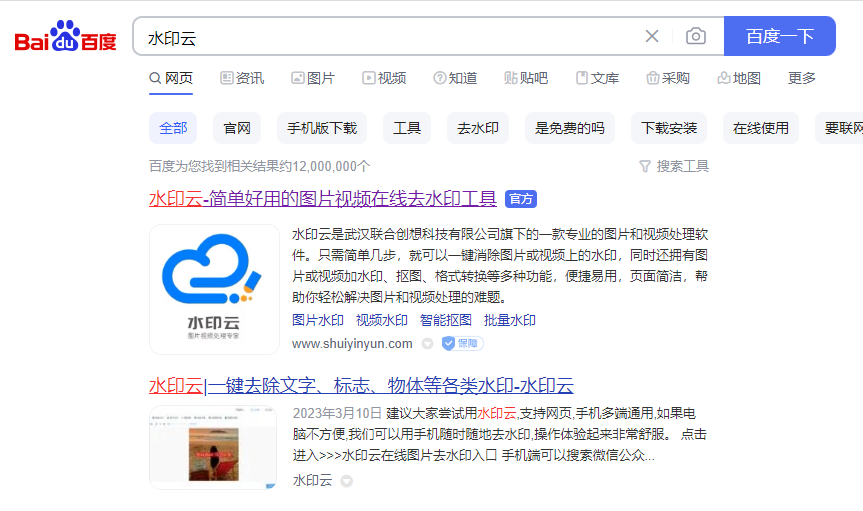Click the Baidu logo

pos(65,36)
